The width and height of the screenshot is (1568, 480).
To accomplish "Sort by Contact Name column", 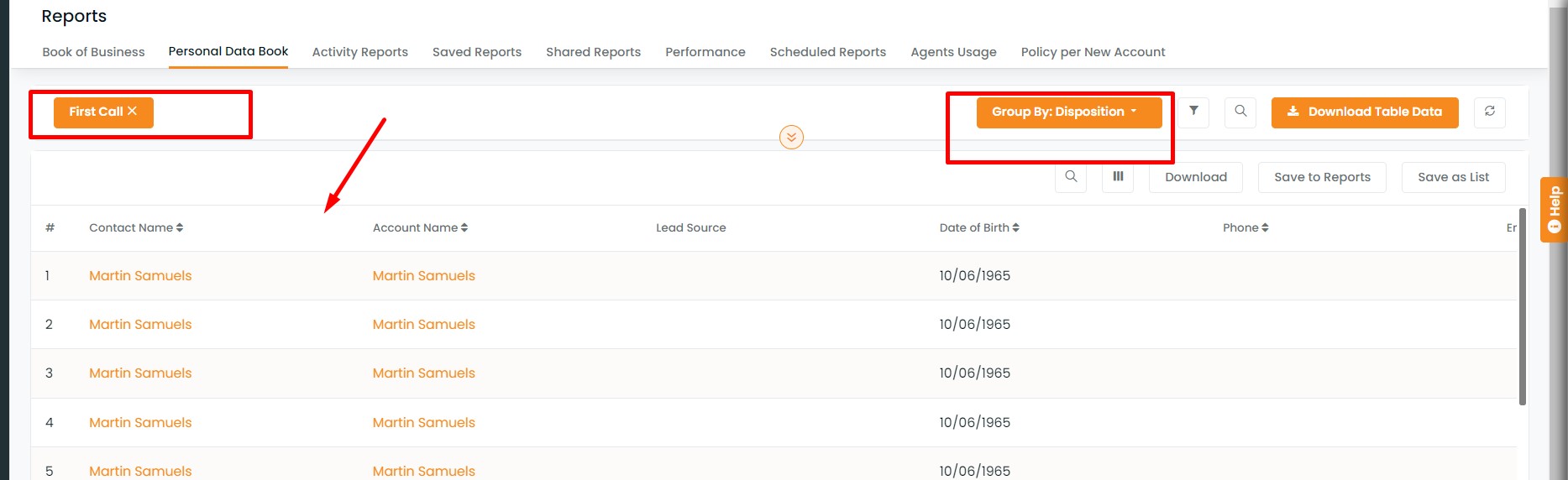I will [136, 227].
